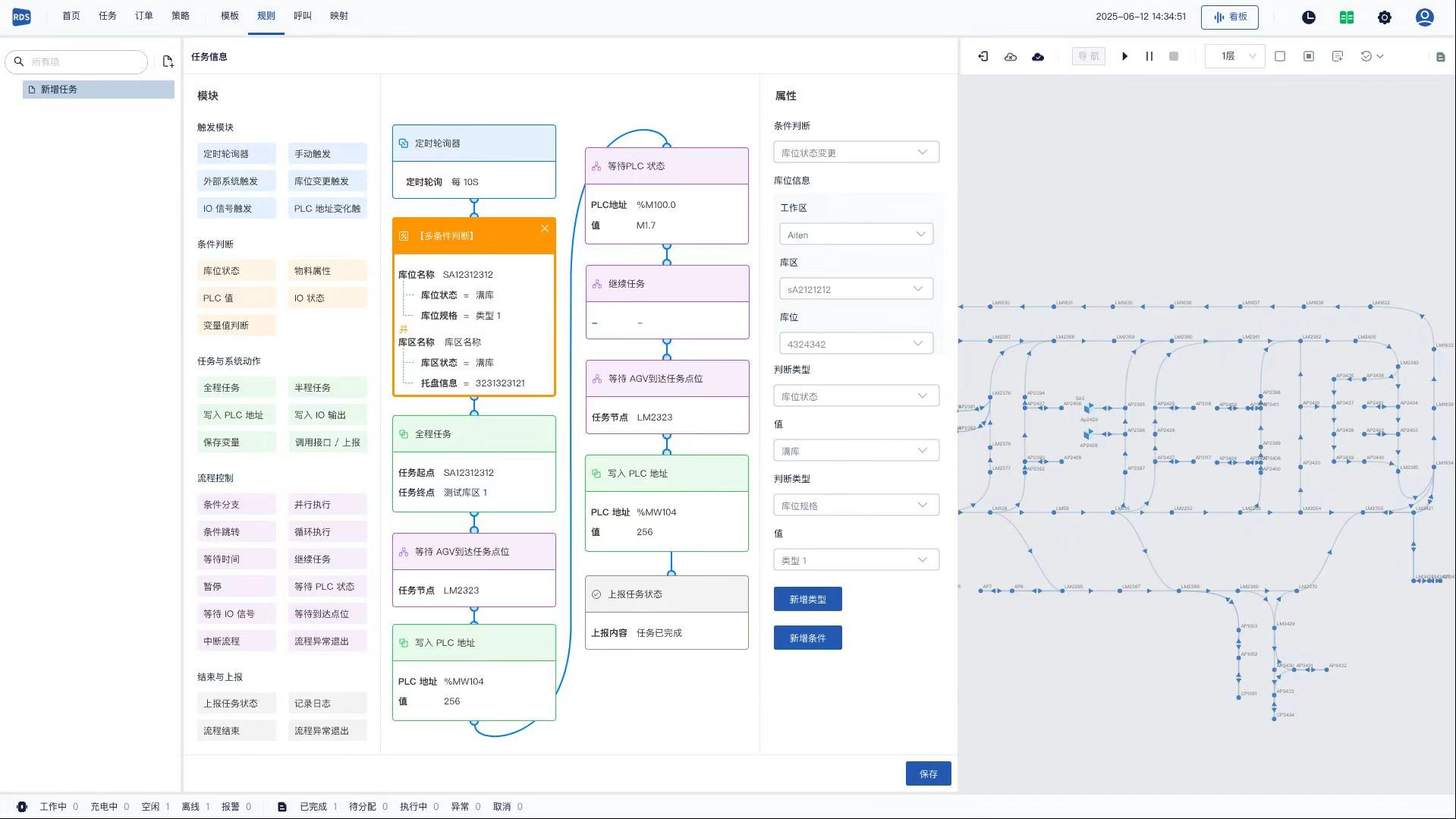Click the exit arrow icon in map toolbar
Viewport: 1456px width, 819px height.
point(983,57)
